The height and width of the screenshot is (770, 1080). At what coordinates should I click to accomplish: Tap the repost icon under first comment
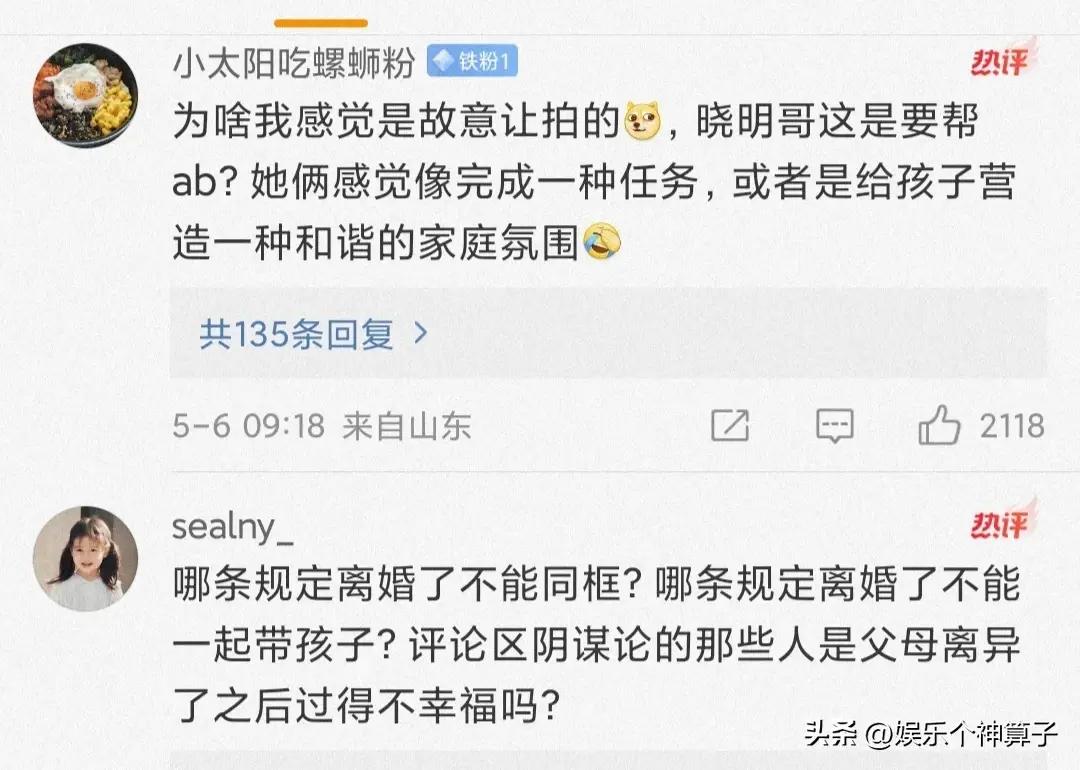(730, 426)
